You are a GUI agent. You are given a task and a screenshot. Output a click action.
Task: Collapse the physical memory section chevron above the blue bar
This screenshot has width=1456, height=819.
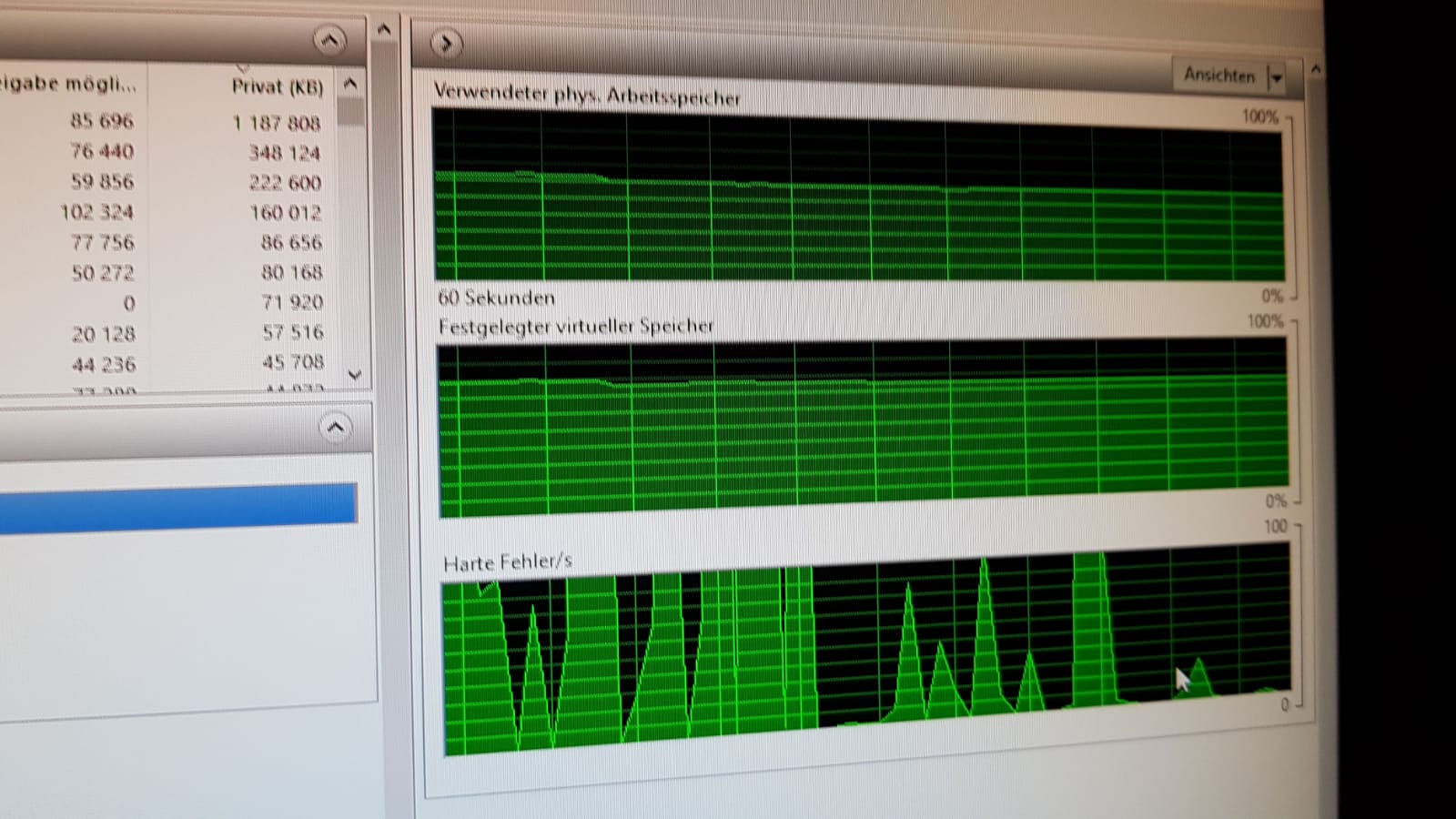coord(335,428)
